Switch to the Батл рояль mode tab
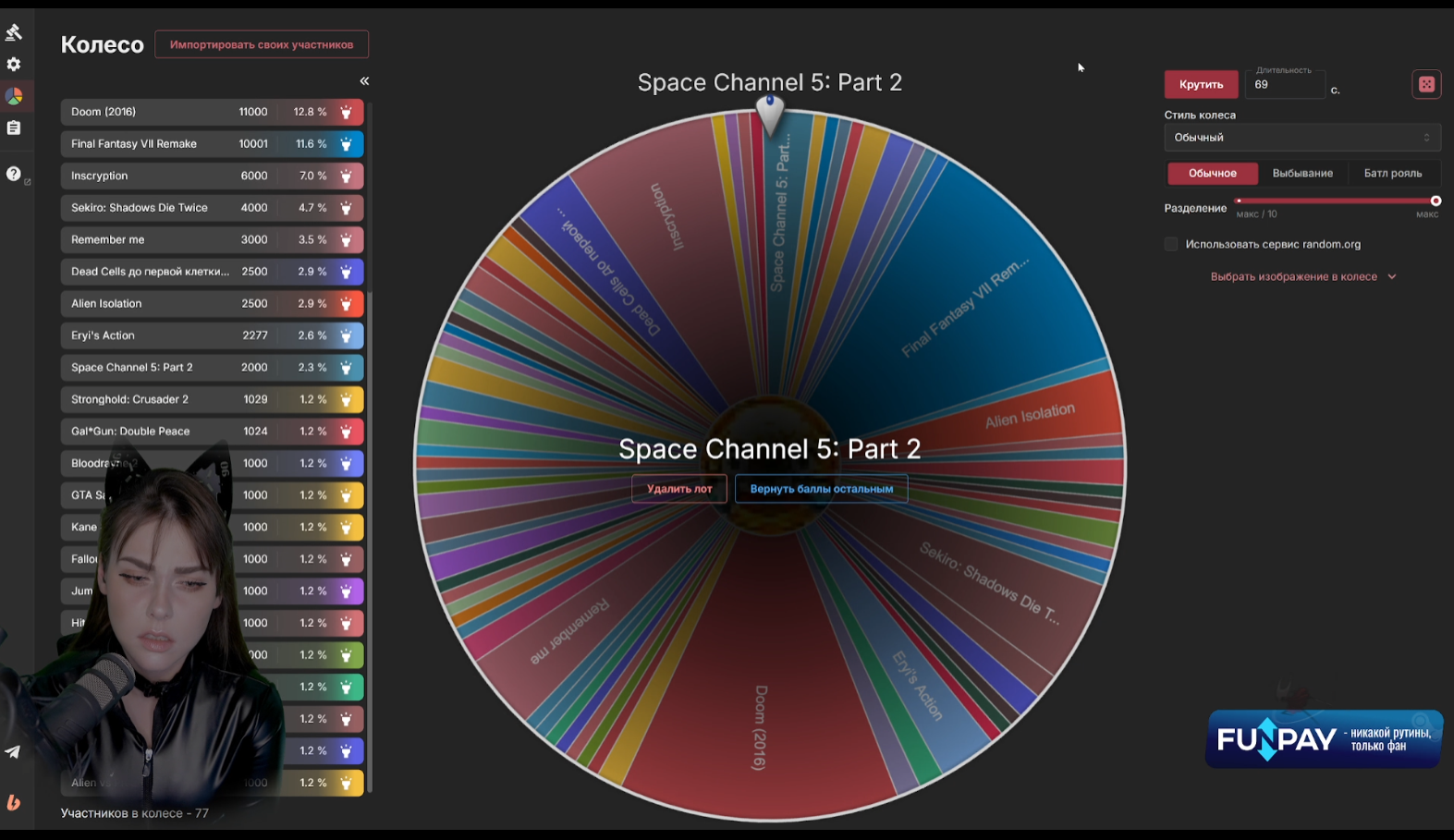 pos(1393,174)
